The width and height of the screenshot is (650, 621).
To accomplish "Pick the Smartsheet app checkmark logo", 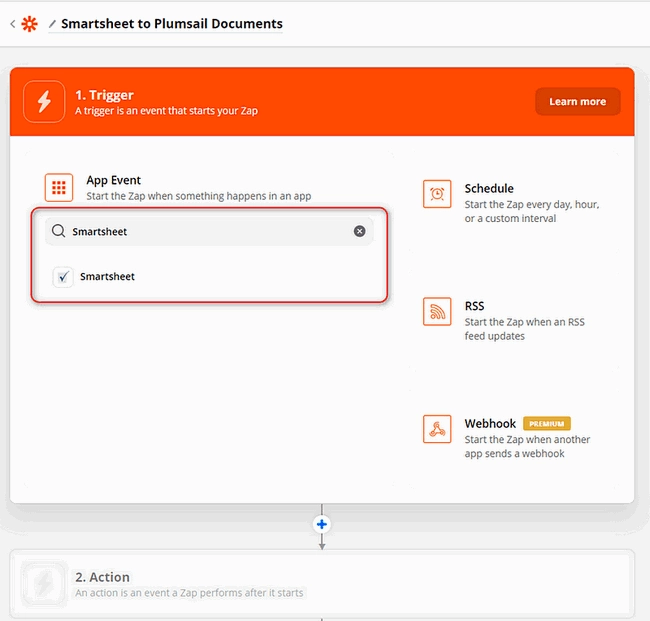I will coord(63,277).
